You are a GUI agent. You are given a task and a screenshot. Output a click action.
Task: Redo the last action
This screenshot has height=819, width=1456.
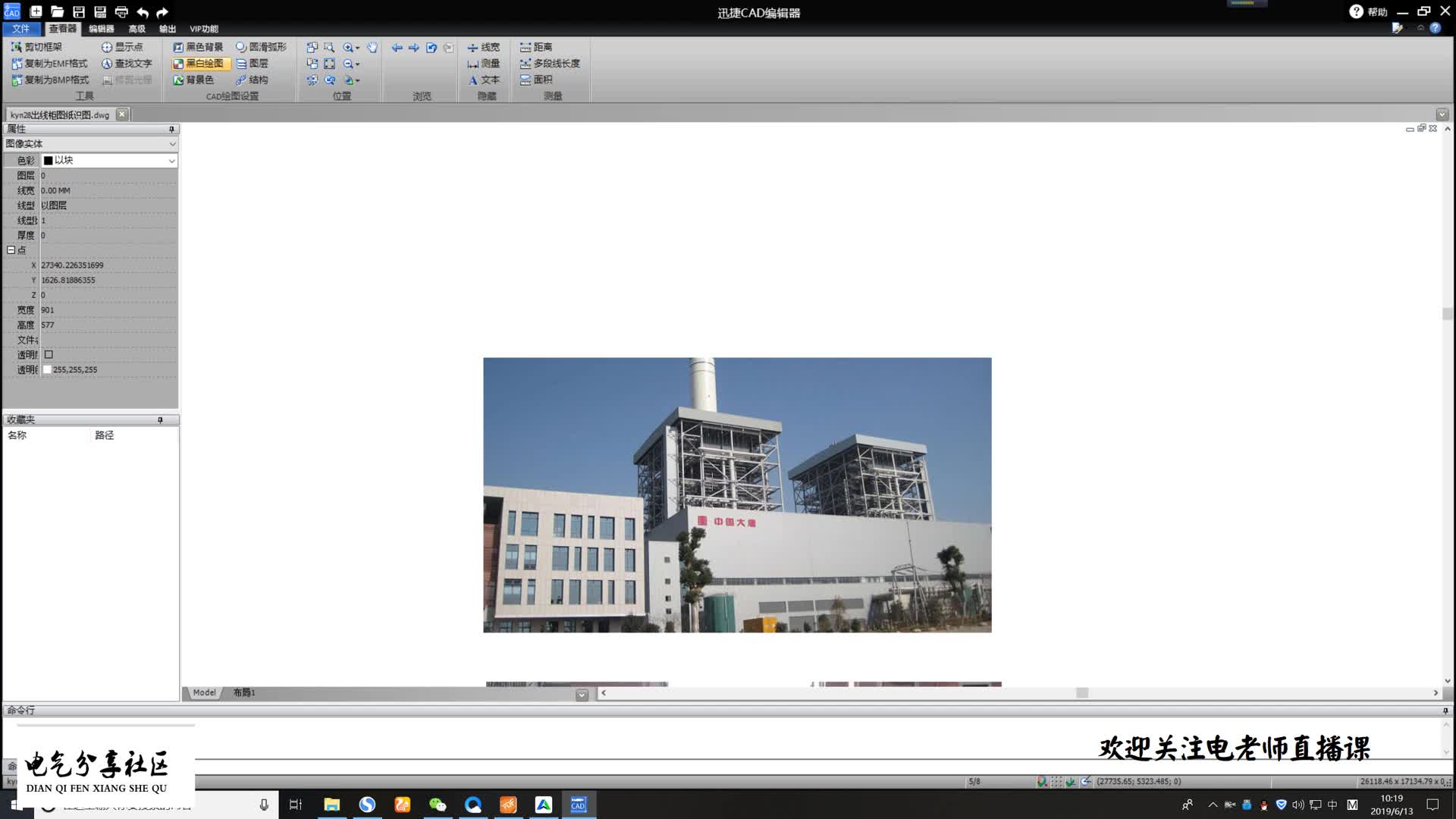click(162, 12)
